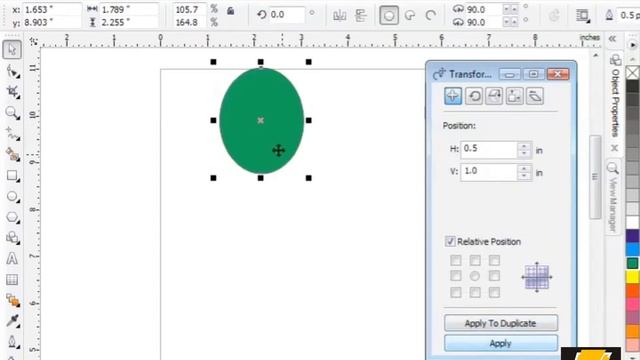Check the top-center anchor box

(475, 260)
